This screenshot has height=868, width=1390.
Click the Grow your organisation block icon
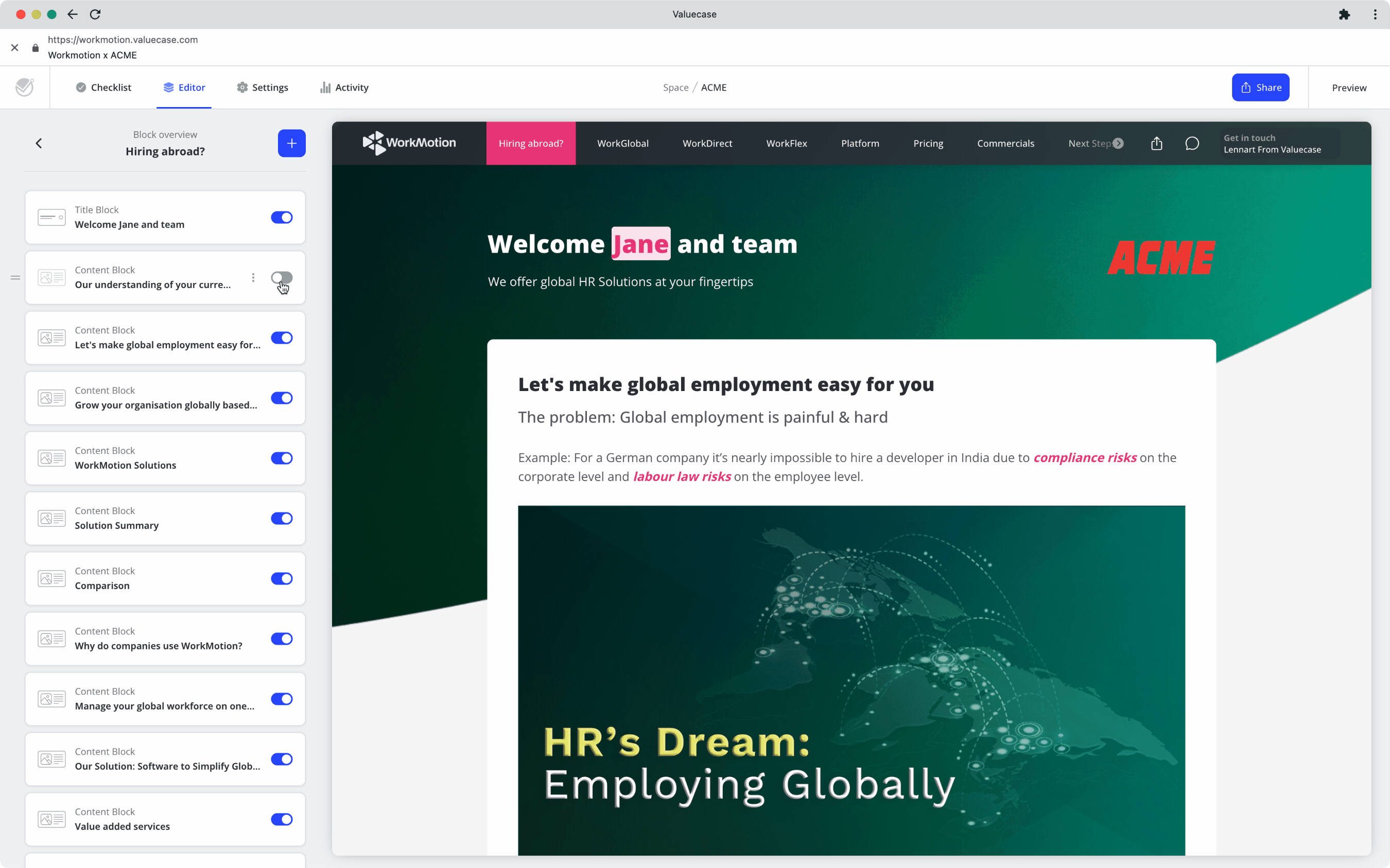click(51, 398)
